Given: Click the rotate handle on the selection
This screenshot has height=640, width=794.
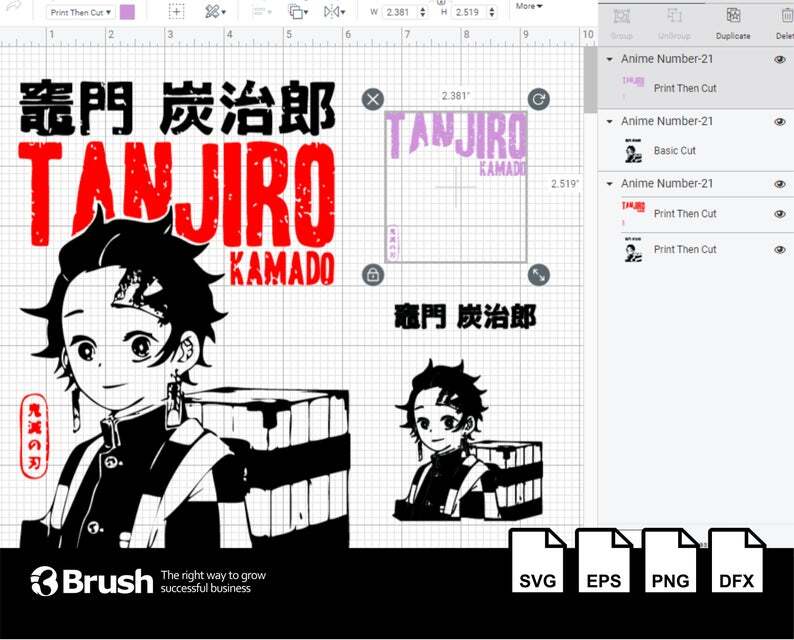Looking at the screenshot, I should click(x=538, y=99).
